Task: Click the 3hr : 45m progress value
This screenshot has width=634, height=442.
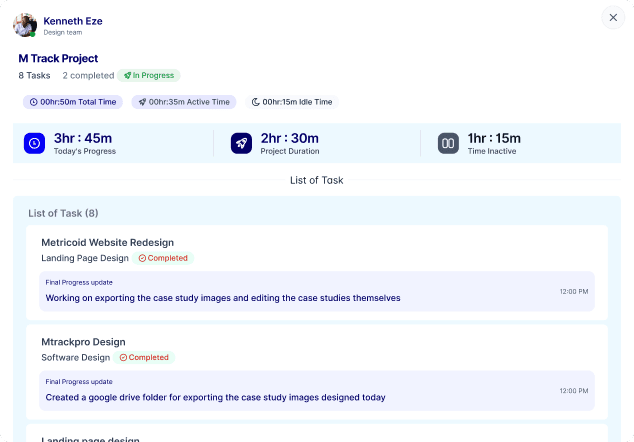Action: [x=83, y=138]
